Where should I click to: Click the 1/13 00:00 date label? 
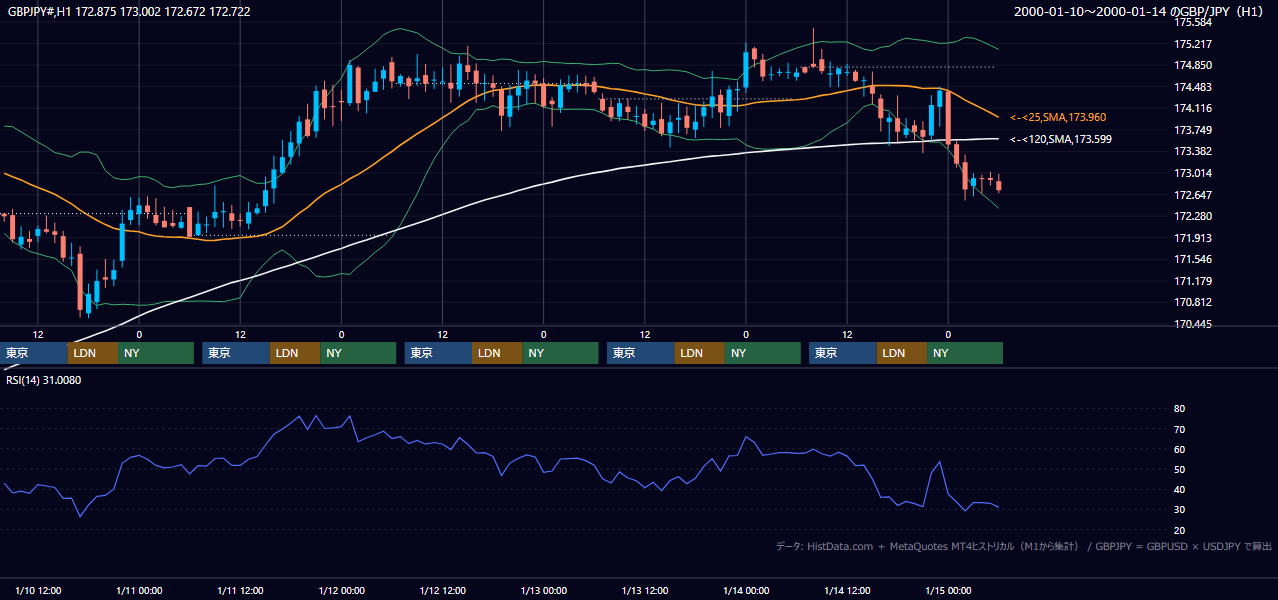[544, 591]
